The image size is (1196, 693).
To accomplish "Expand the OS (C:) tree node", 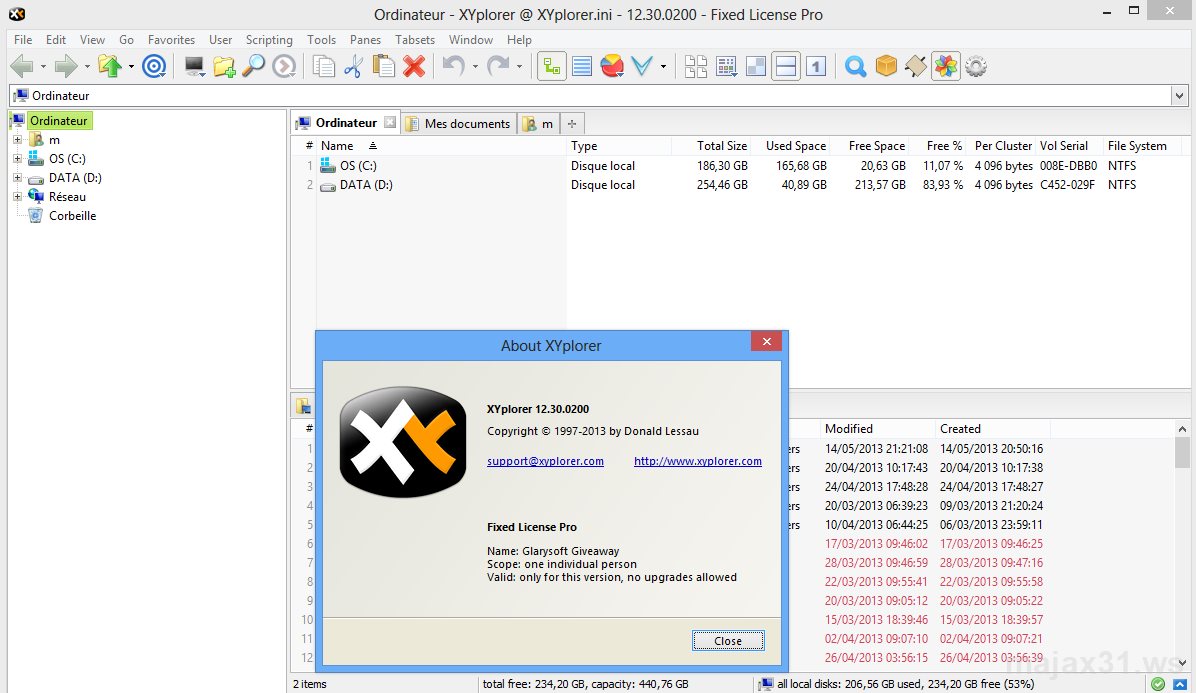I will click(x=18, y=159).
